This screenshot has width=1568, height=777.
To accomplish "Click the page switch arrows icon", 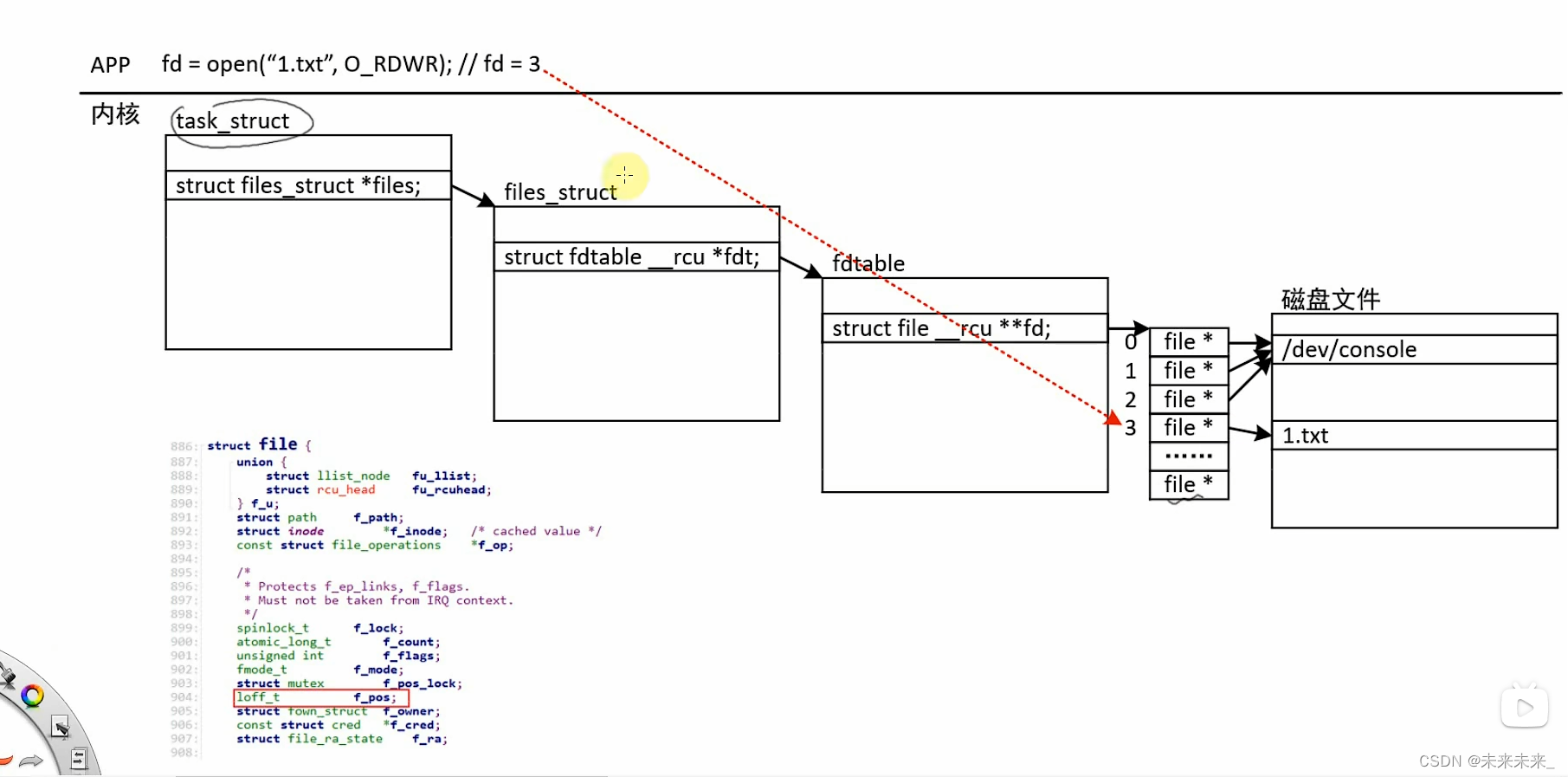I will (x=78, y=760).
